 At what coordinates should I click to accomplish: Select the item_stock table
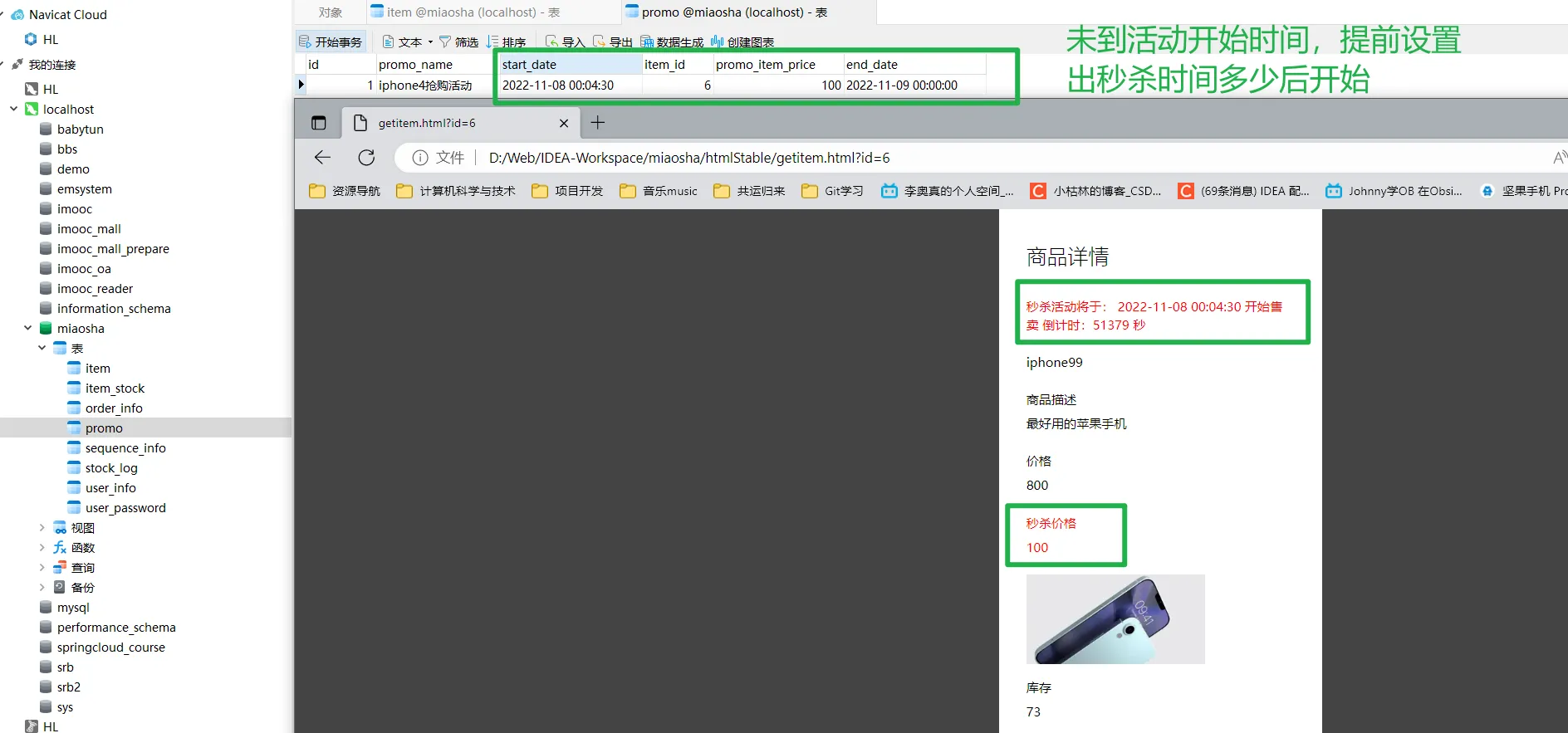click(x=115, y=388)
